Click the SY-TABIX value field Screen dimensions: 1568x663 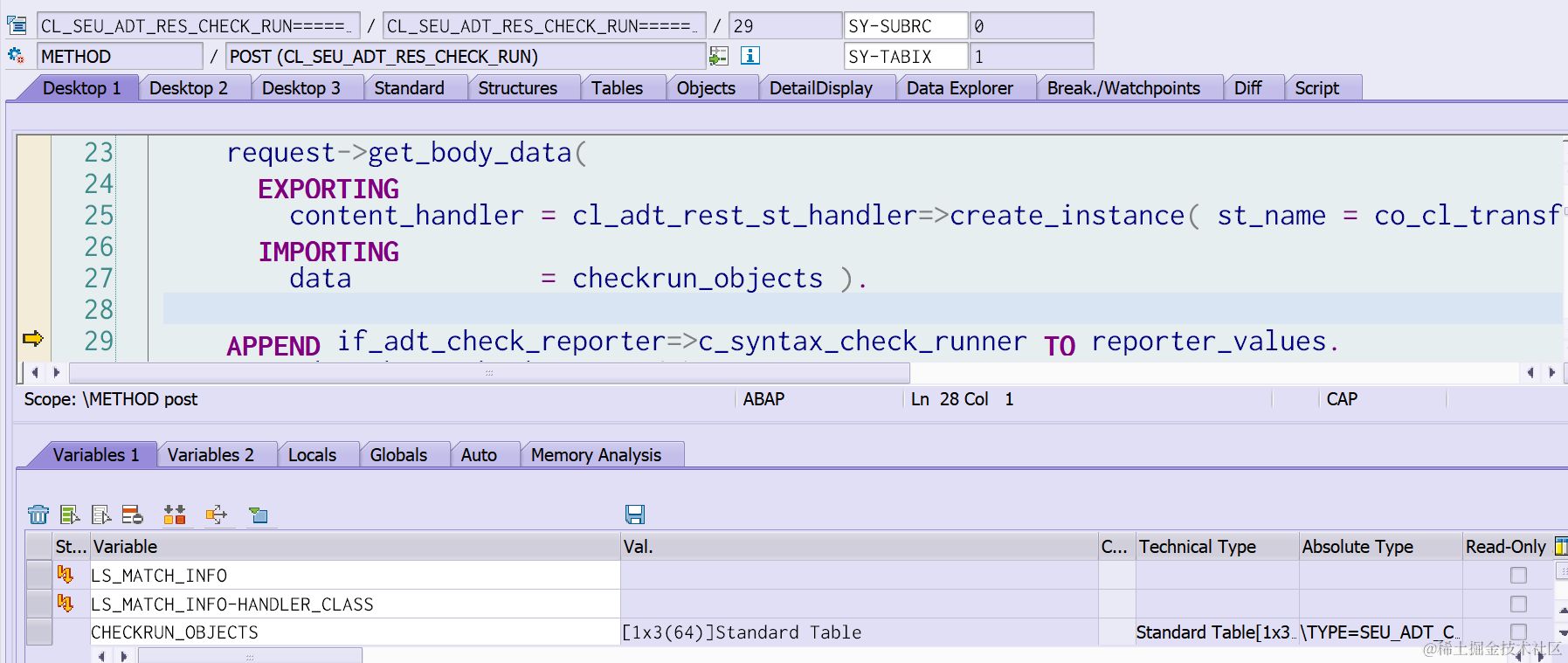click(1032, 56)
